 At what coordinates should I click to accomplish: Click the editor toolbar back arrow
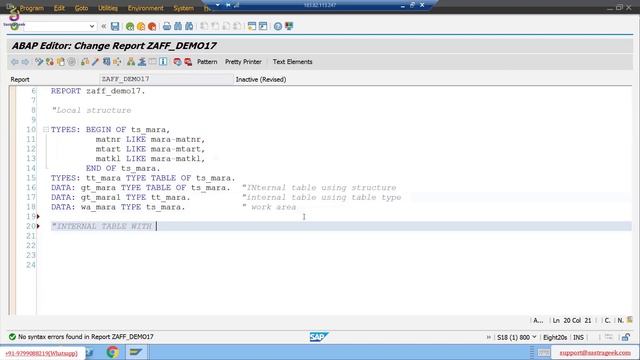[15, 62]
